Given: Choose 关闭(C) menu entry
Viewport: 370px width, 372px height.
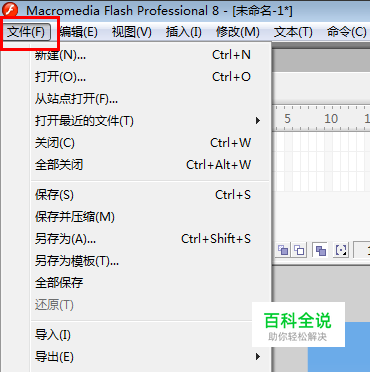Looking at the screenshot, I should tap(150, 143).
